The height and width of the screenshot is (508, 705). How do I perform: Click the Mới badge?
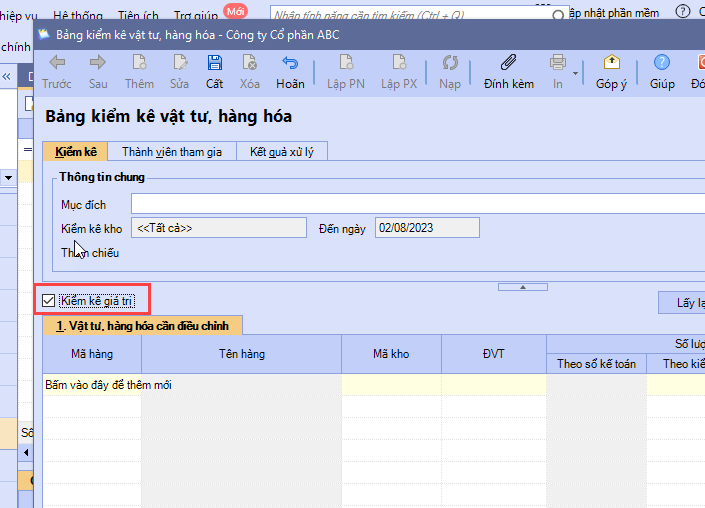tap(236, 11)
